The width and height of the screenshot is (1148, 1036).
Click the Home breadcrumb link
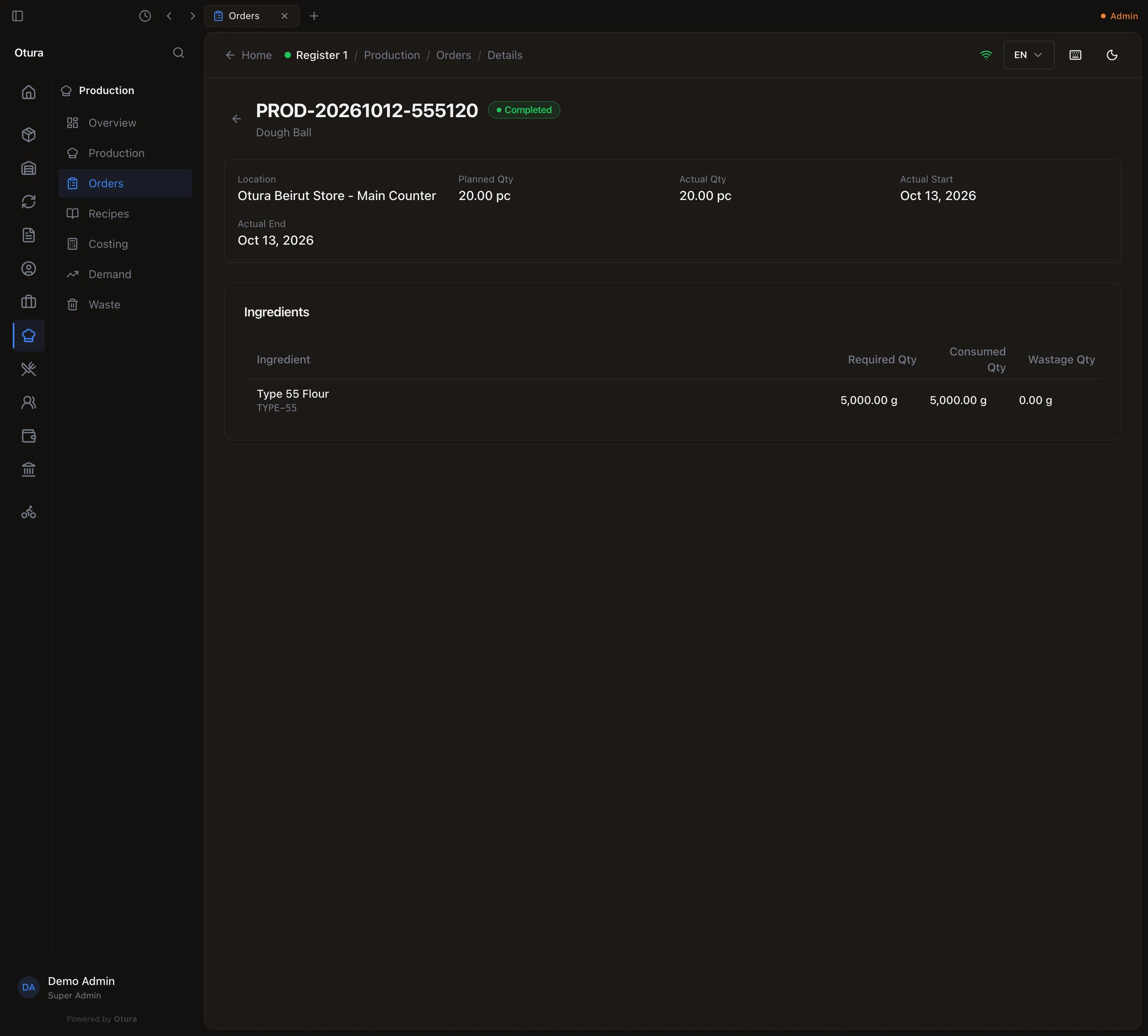[249, 55]
